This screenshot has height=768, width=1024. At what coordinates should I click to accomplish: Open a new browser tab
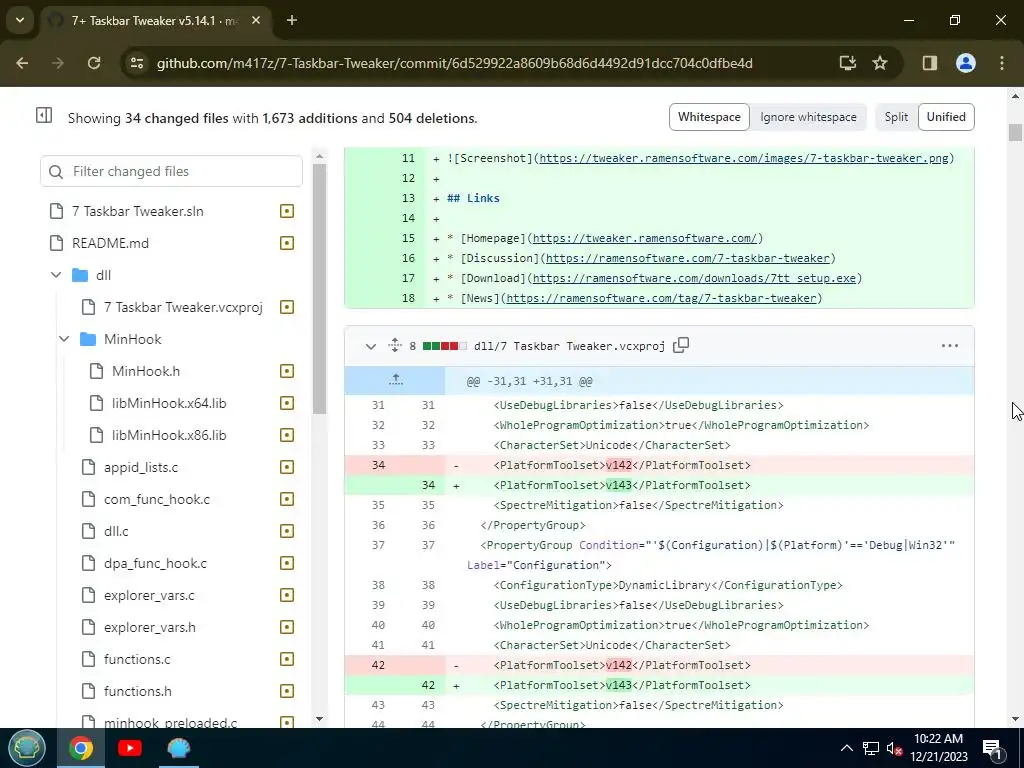(292, 20)
